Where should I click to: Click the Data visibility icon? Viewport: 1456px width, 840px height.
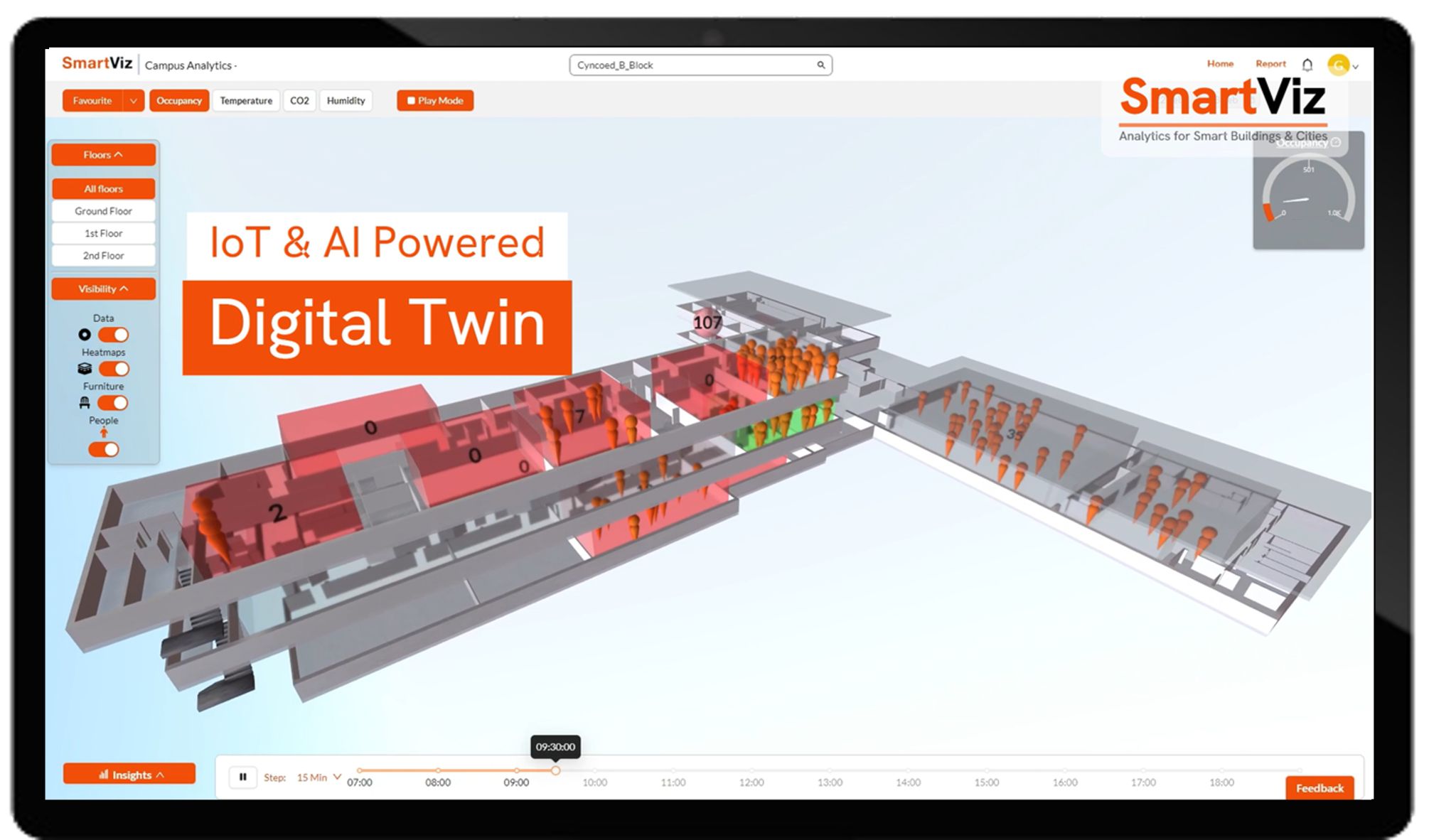[85, 334]
